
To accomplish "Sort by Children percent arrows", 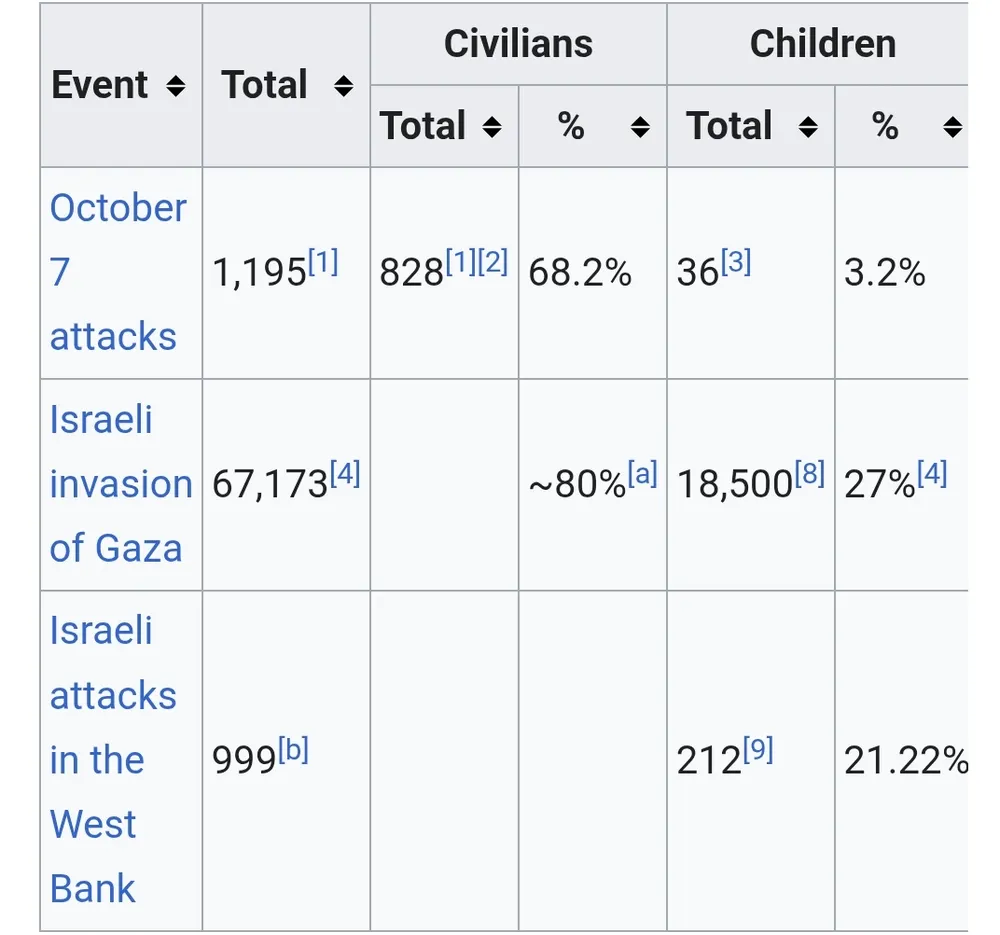I will (953, 128).
